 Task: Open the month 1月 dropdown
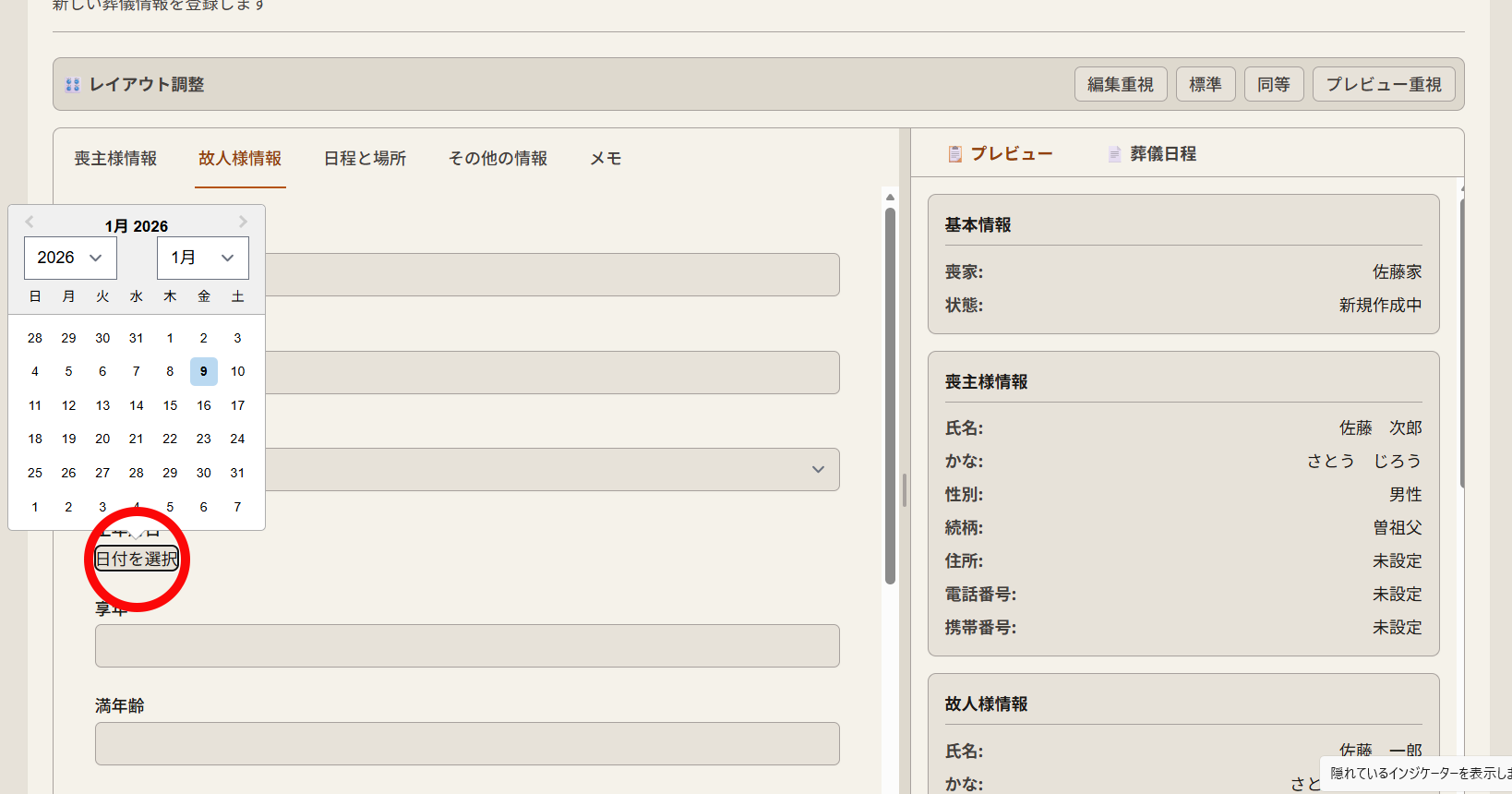[202, 258]
